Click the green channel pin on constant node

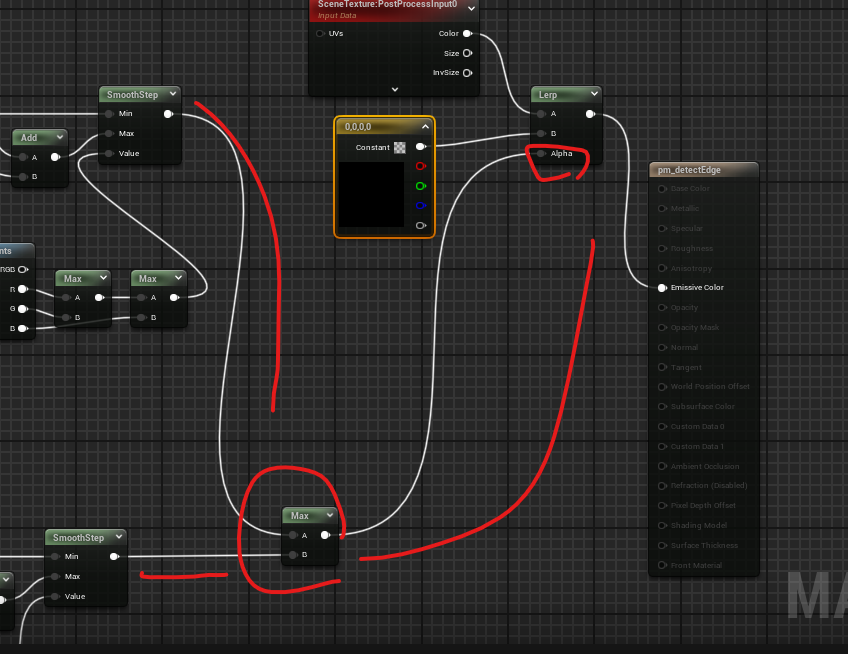tap(421, 186)
